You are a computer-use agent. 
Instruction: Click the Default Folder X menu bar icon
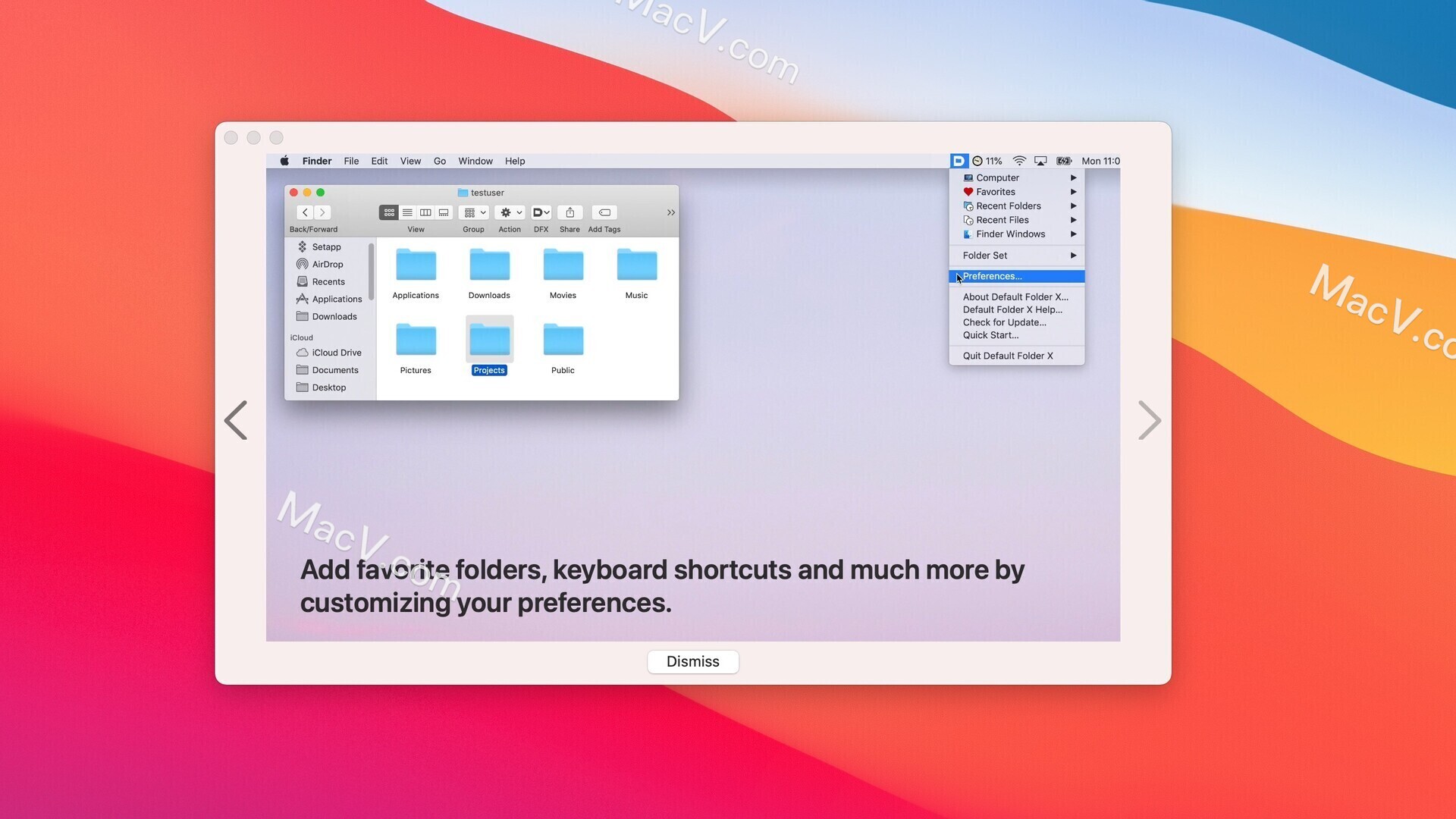tap(959, 161)
